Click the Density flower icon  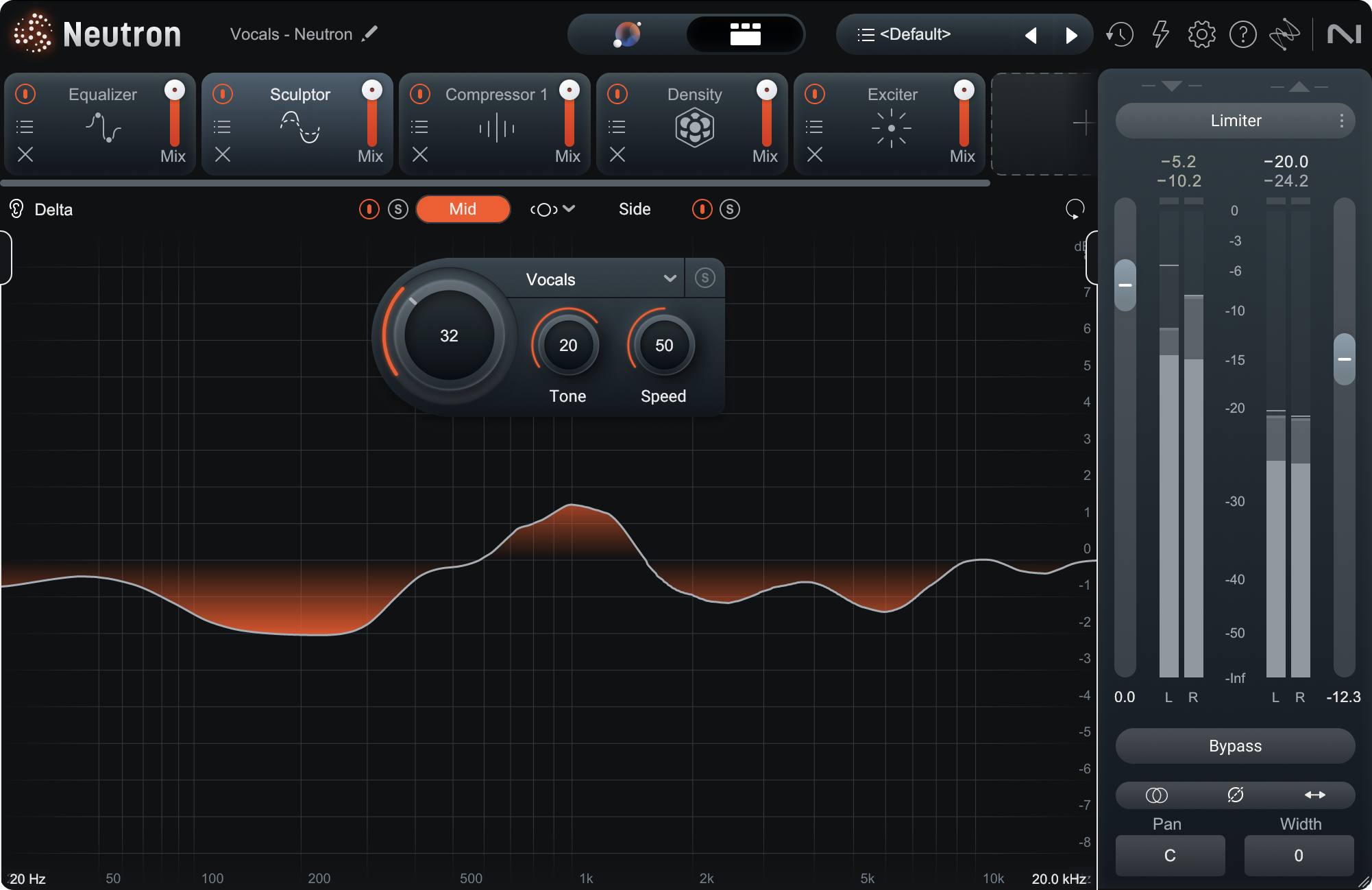[695, 128]
